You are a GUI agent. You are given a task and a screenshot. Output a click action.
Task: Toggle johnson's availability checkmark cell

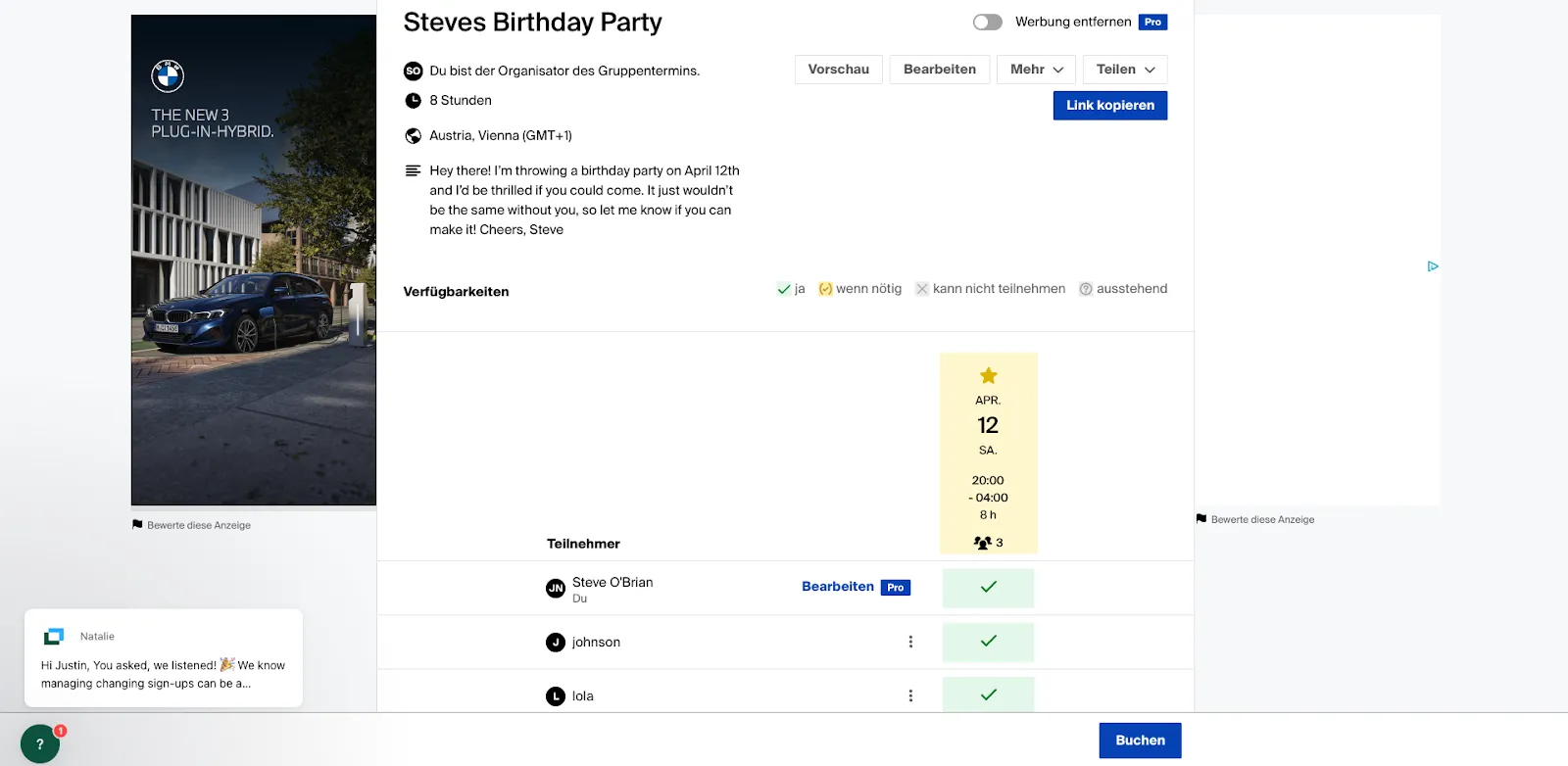(x=988, y=642)
